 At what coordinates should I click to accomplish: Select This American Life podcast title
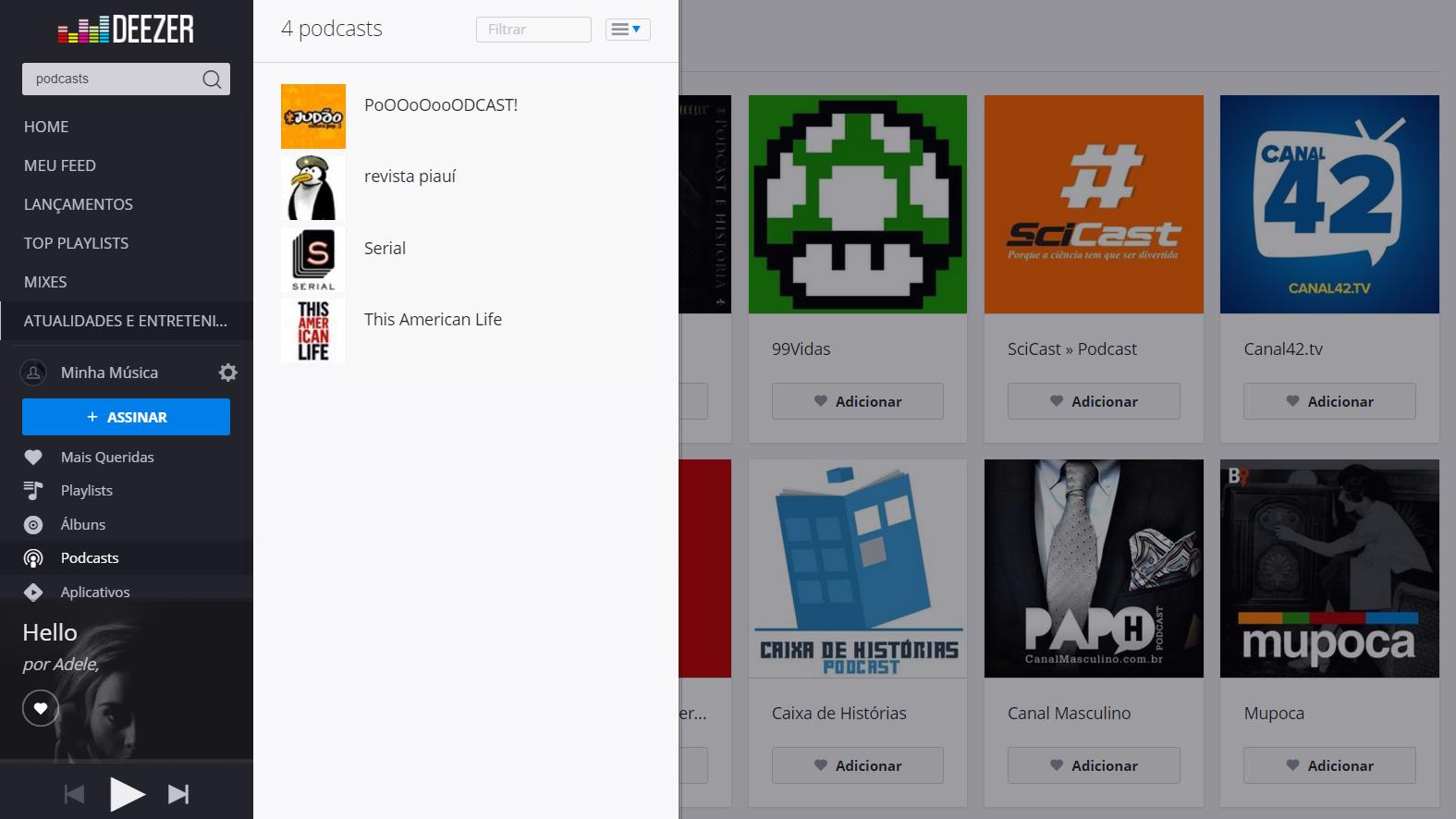point(433,320)
